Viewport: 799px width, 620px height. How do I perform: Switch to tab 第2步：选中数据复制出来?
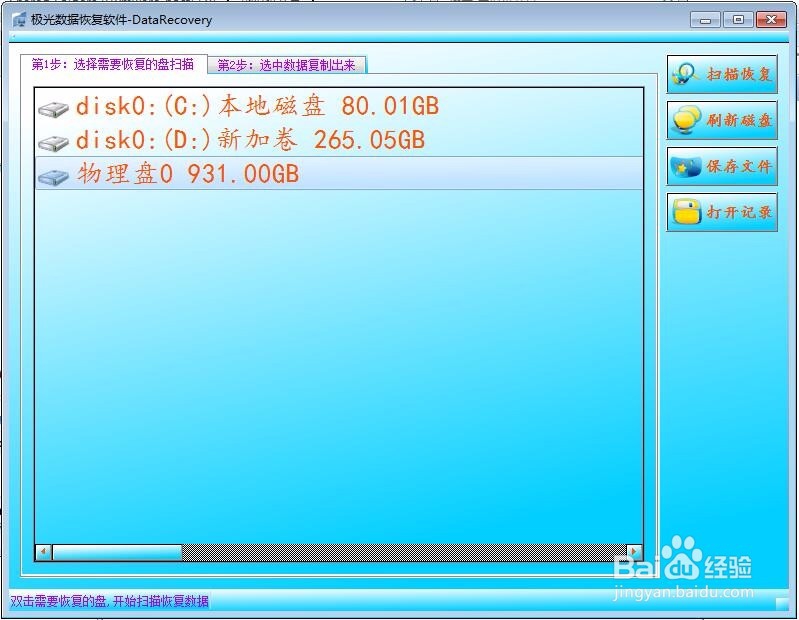click(286, 65)
